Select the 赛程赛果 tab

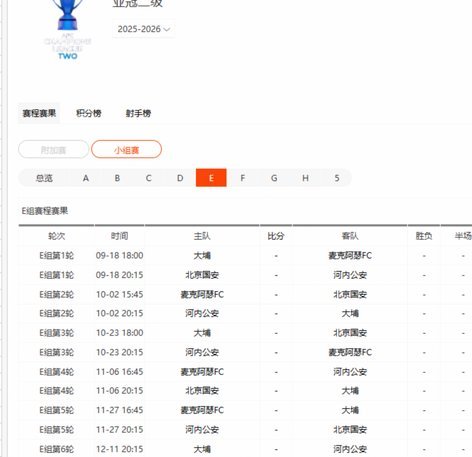click(x=39, y=113)
